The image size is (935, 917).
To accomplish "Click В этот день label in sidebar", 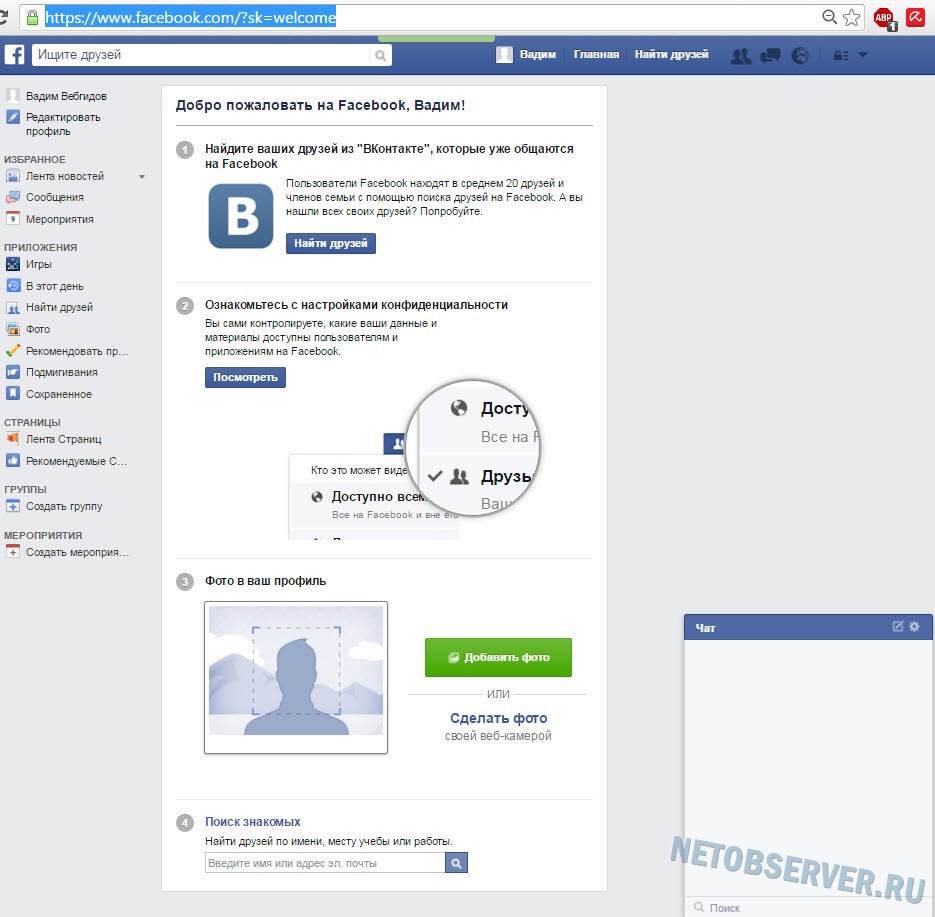I will click(x=54, y=286).
